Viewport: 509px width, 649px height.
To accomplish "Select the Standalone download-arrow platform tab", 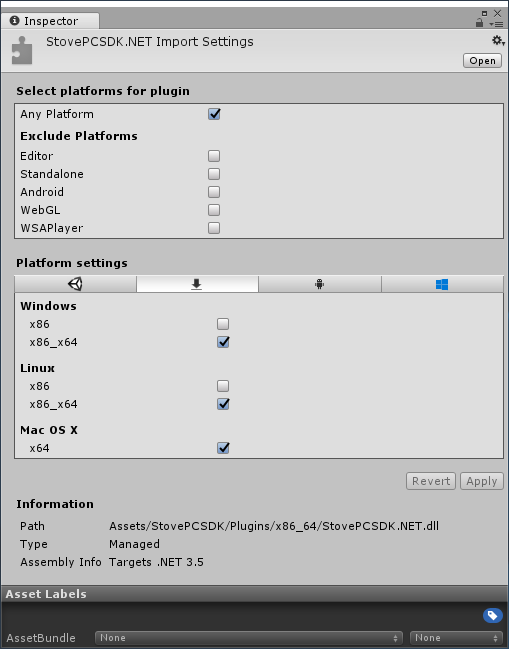I will click(197, 284).
